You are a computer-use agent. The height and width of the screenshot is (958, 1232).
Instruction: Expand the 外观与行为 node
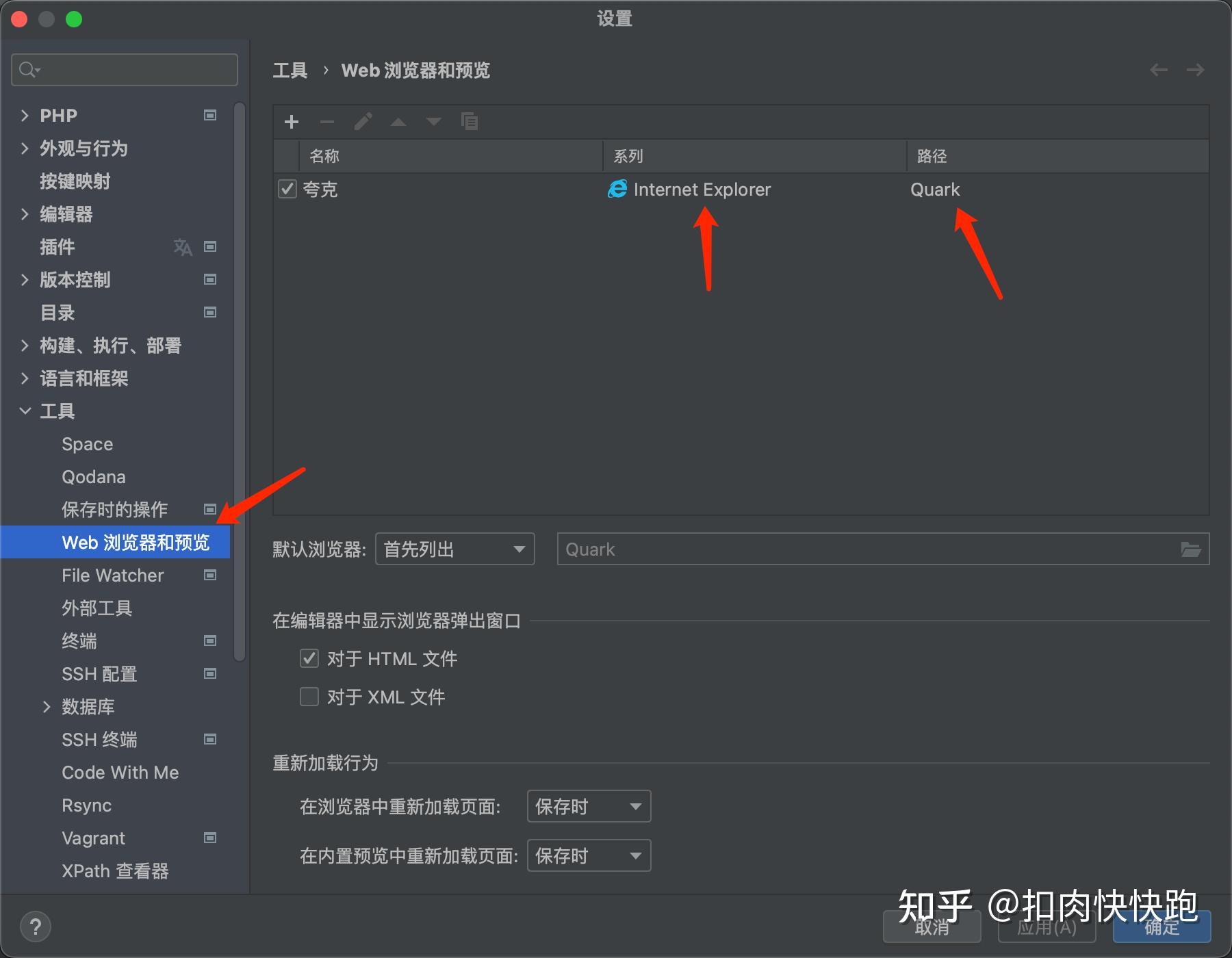pyautogui.click(x=25, y=148)
